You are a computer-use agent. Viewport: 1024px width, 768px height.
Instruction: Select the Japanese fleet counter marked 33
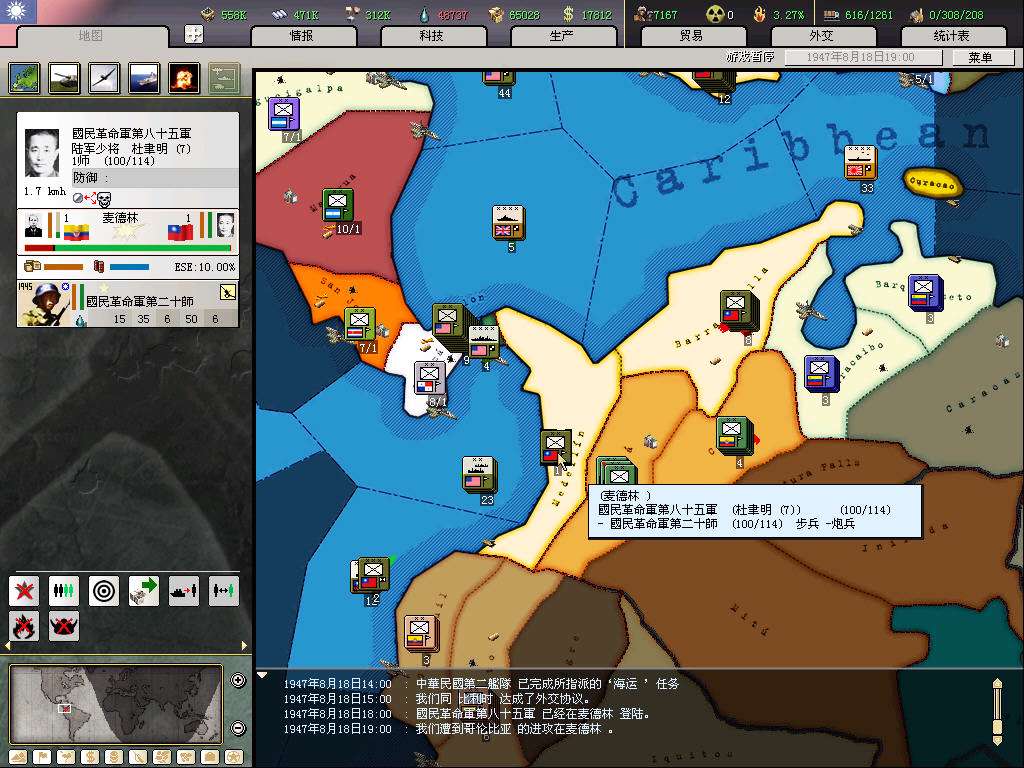coord(860,163)
